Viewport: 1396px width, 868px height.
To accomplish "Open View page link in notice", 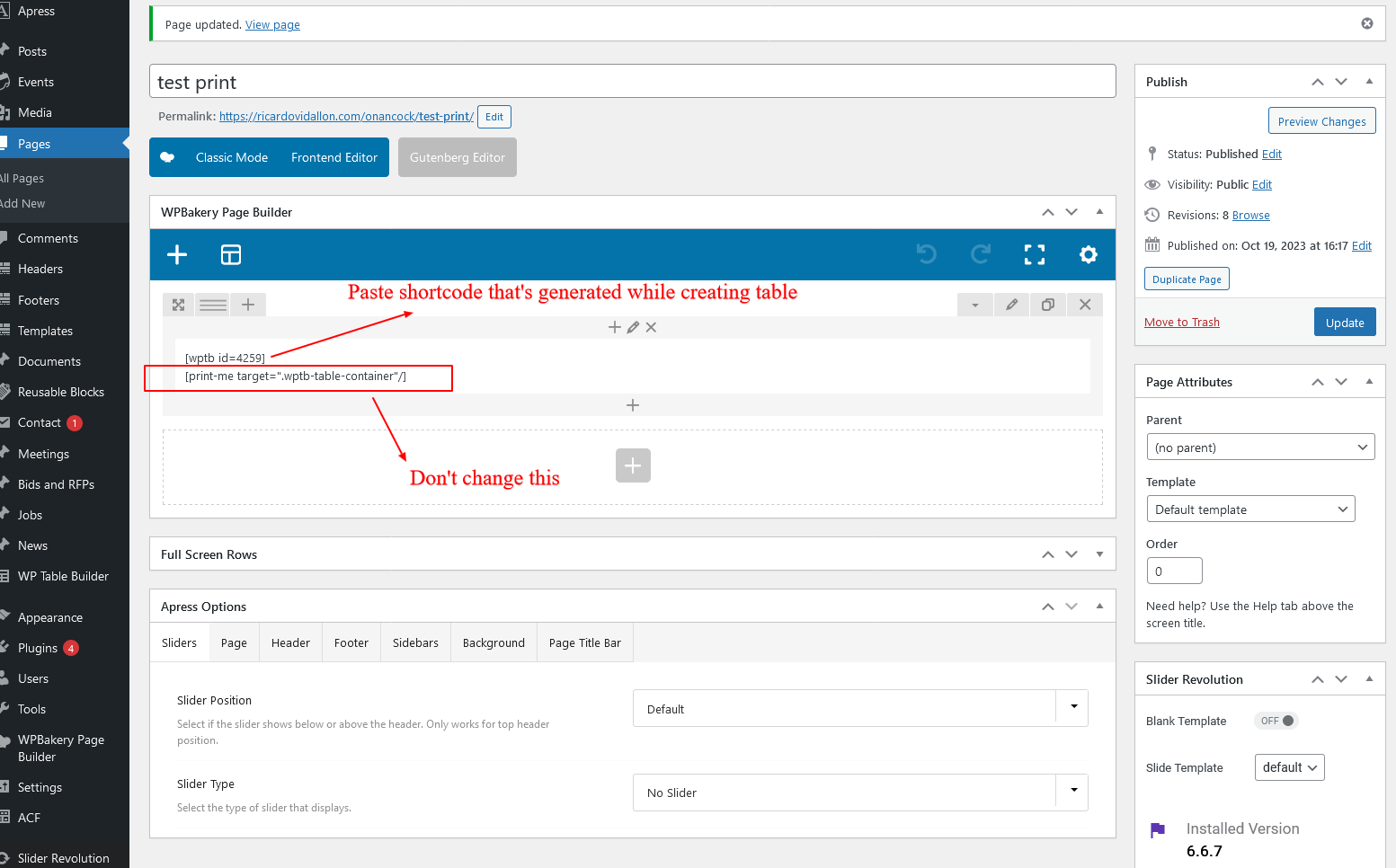I will 272,24.
